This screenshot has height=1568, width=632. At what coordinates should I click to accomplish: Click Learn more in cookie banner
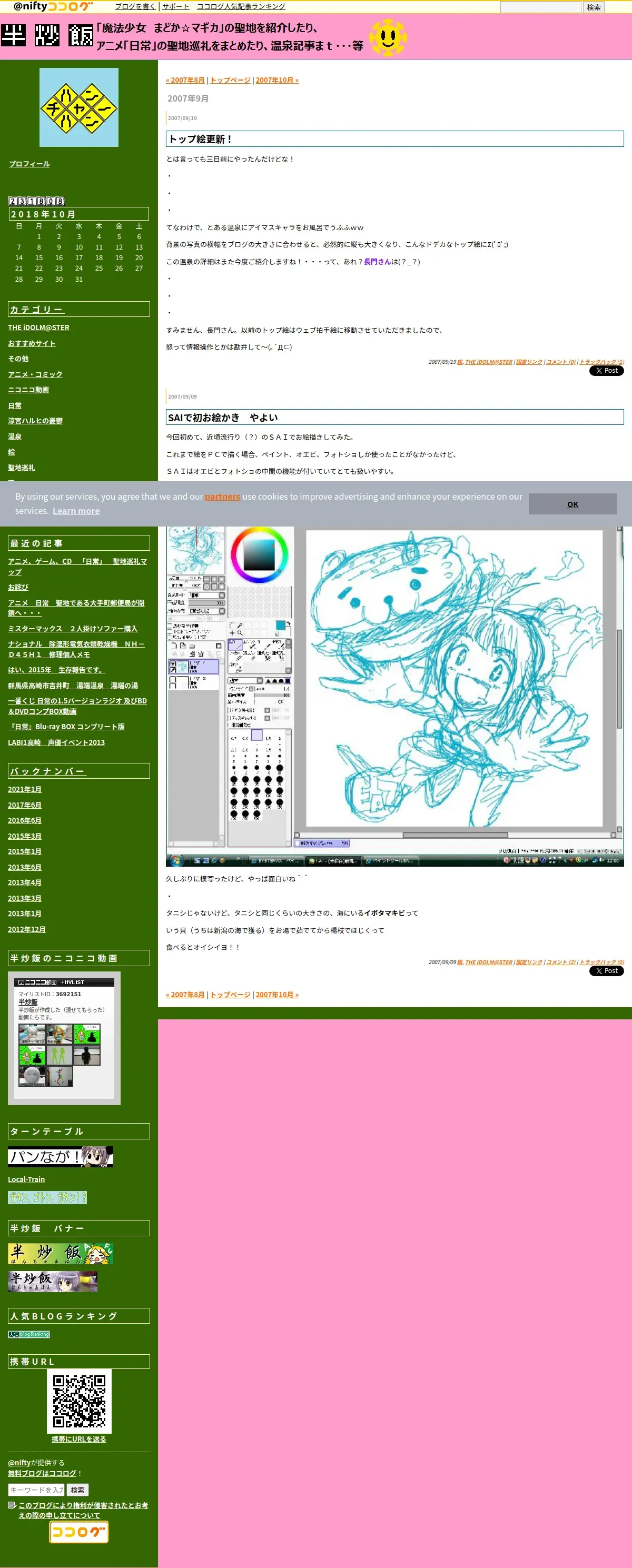[76, 511]
